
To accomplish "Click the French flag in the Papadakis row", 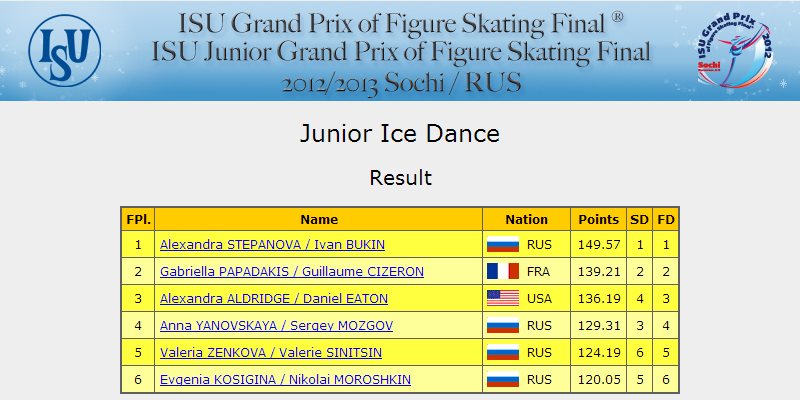I will [x=503, y=271].
